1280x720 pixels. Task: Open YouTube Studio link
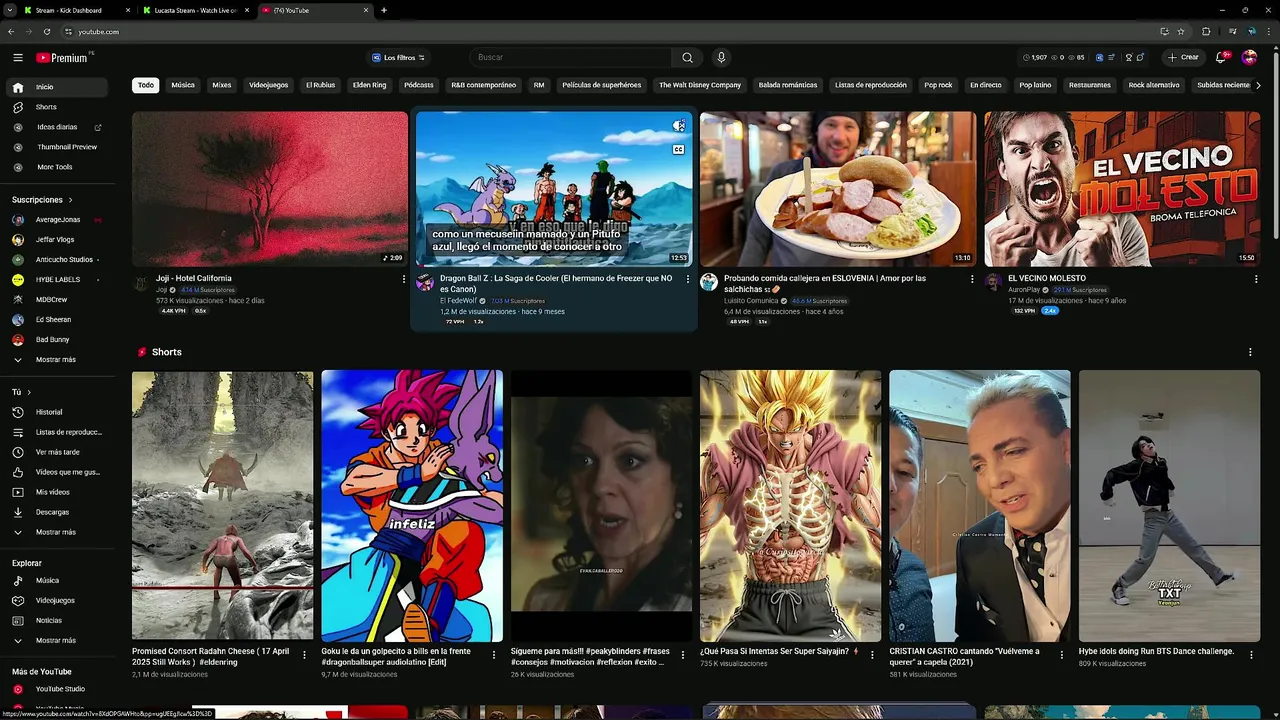pos(56,689)
